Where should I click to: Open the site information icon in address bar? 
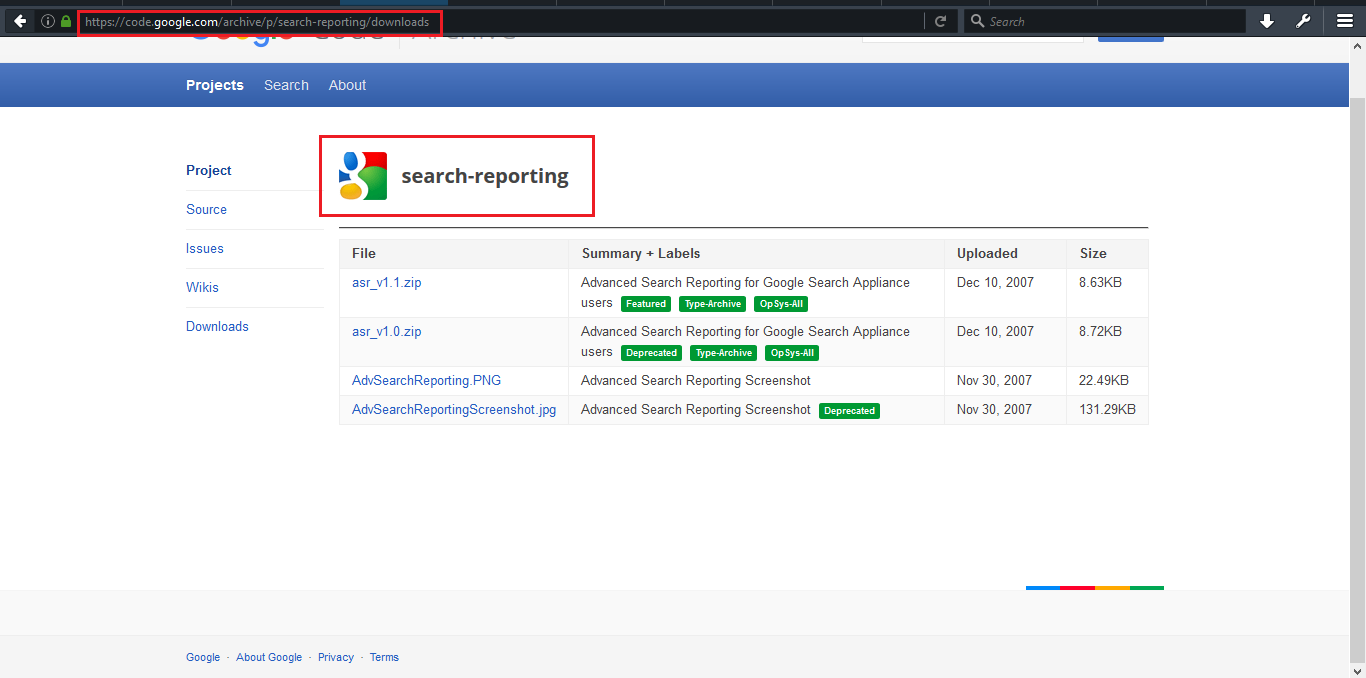47,21
